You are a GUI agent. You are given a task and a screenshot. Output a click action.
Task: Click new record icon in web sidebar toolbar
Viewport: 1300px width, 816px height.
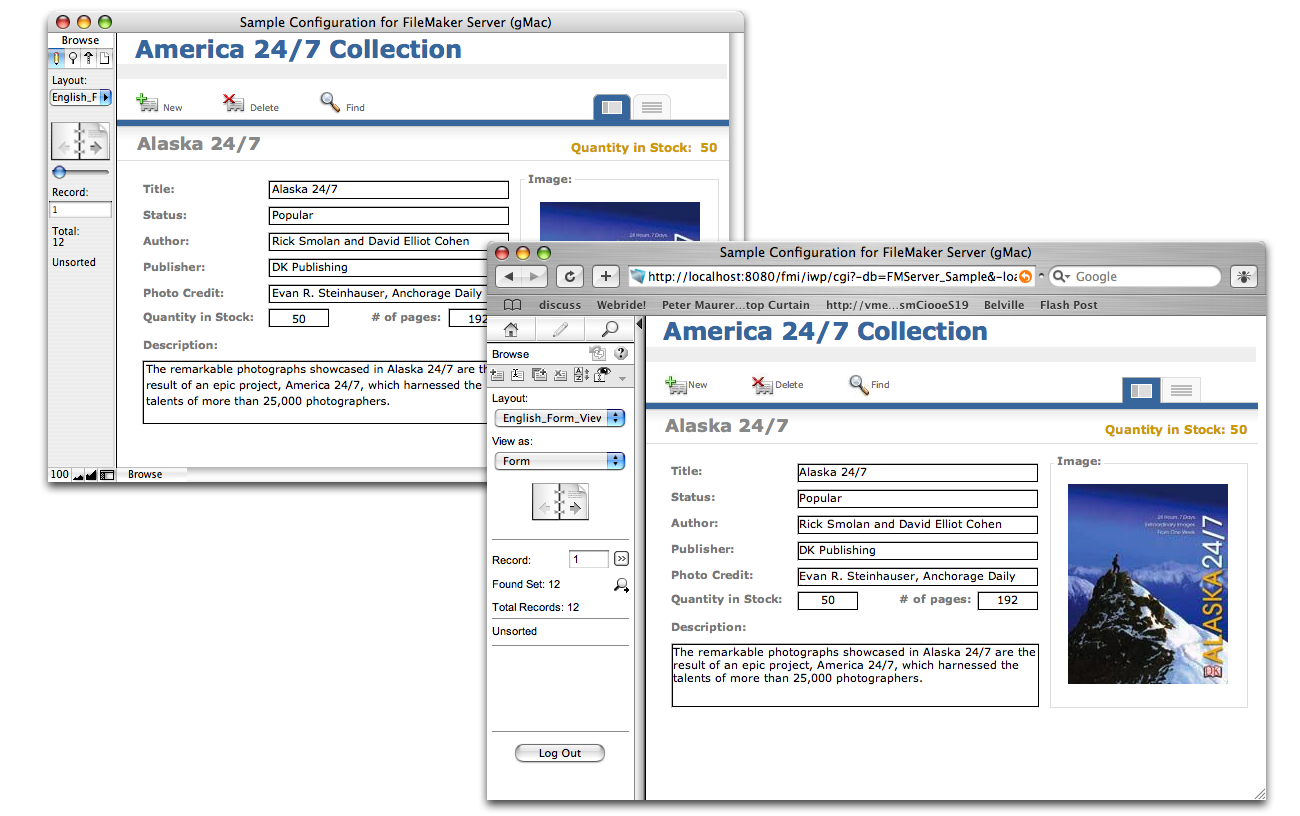pyautogui.click(x=497, y=375)
